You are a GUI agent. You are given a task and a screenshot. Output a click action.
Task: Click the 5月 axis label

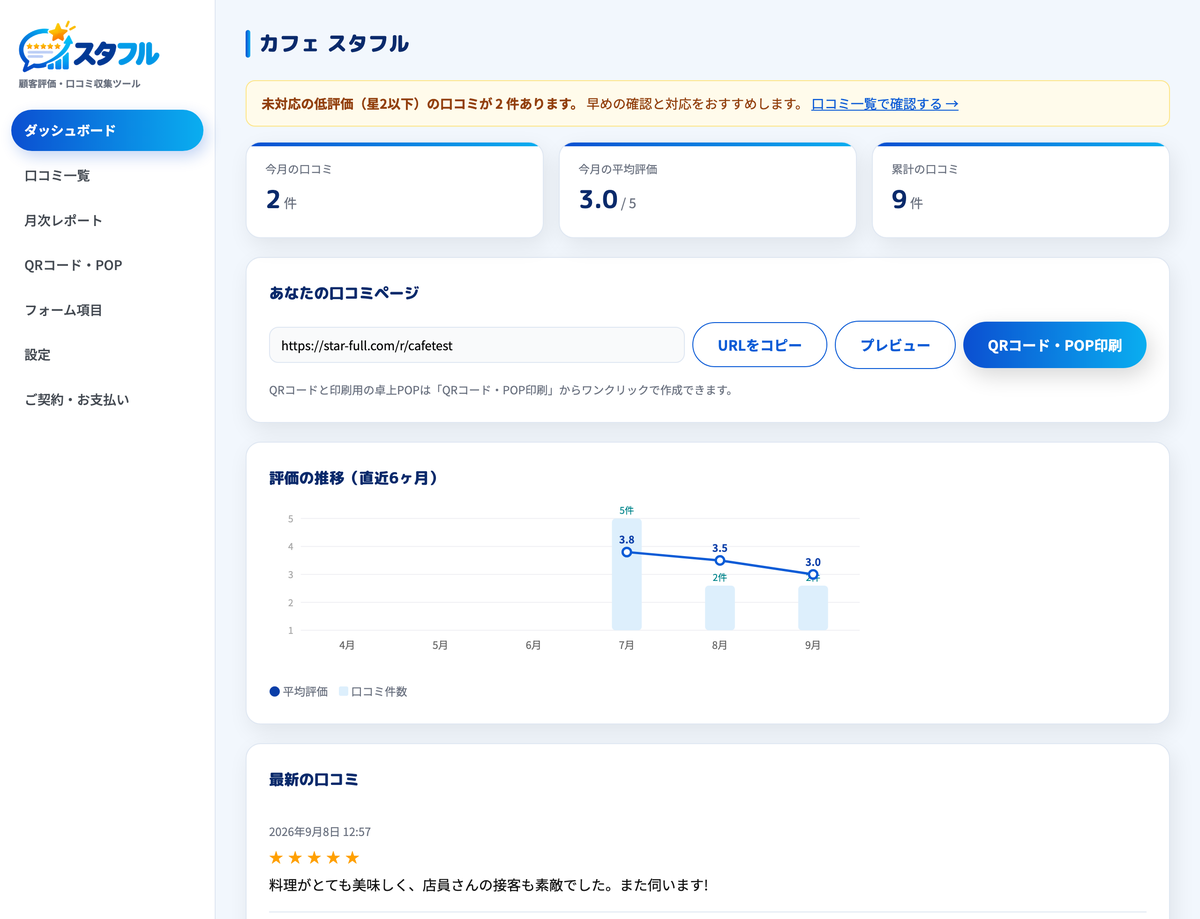[x=440, y=645]
